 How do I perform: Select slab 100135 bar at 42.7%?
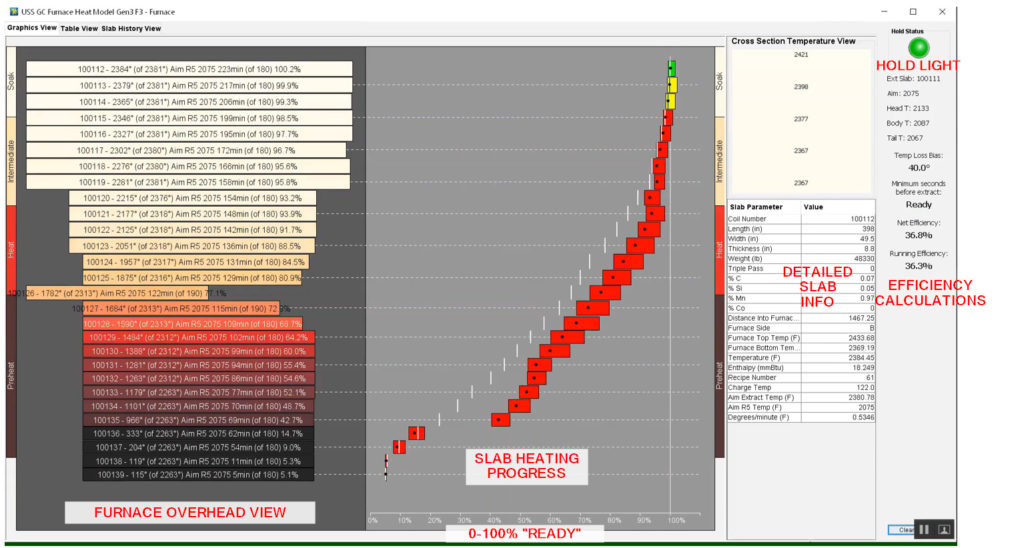[x=199, y=420]
